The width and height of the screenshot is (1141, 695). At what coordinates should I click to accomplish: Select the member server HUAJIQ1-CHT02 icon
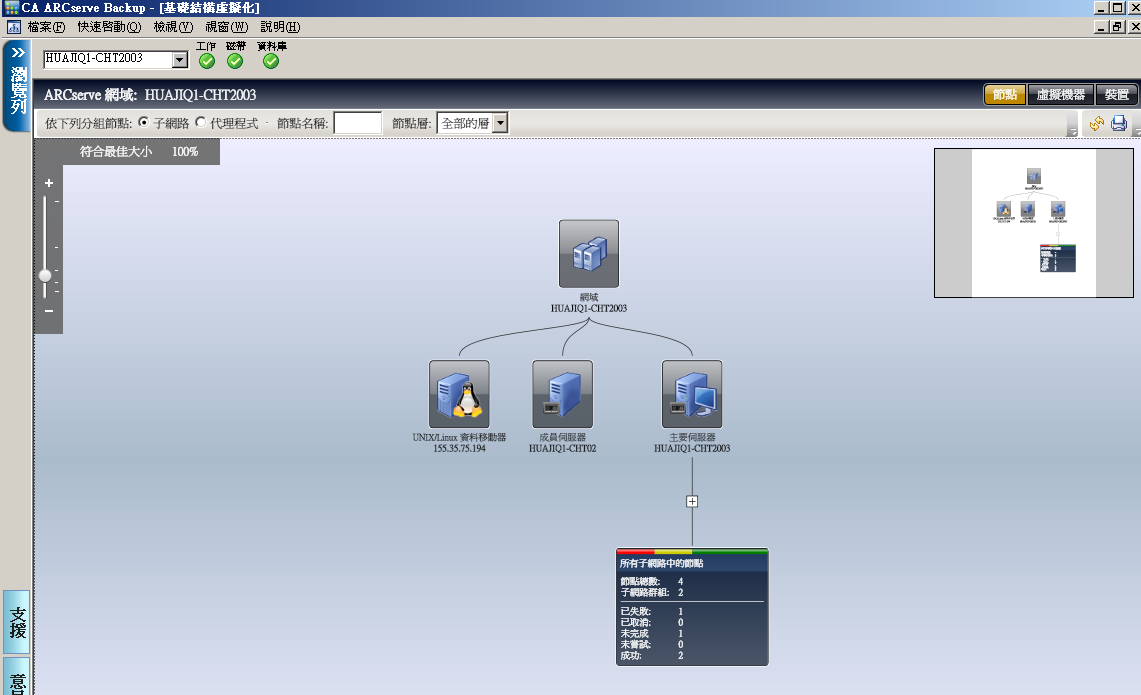562,394
